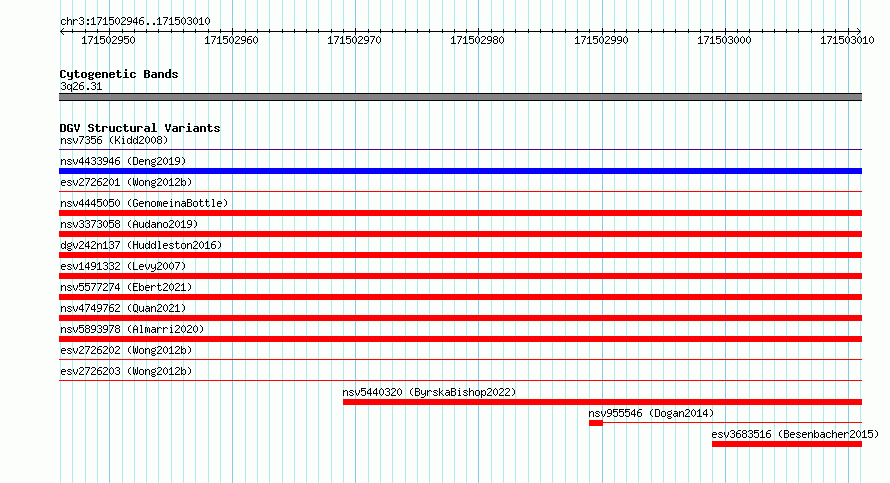Open esv2726202 (Wong2012b) variant label

point(126,350)
